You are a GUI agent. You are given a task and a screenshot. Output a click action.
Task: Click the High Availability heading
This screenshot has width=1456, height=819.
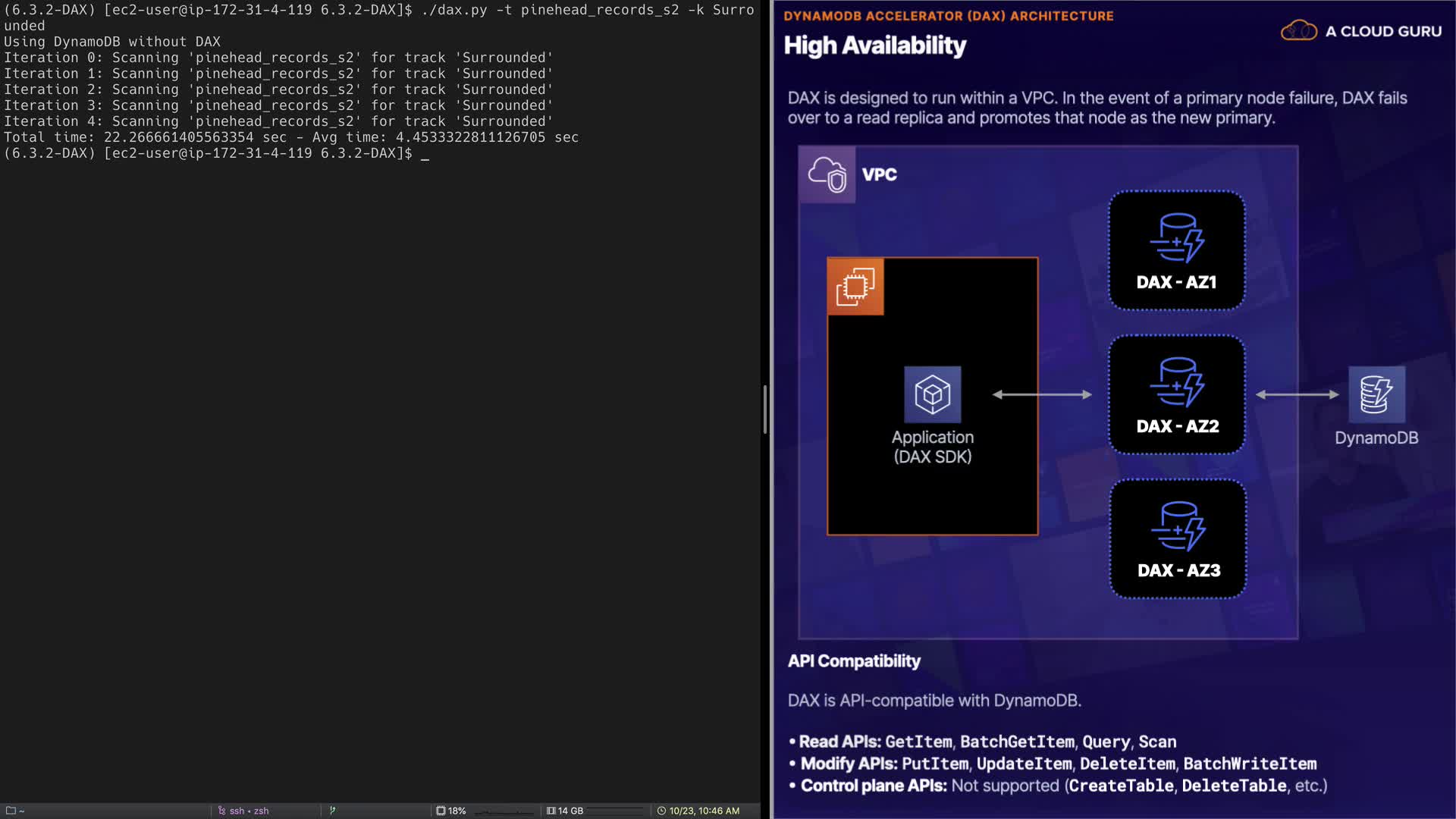874,45
